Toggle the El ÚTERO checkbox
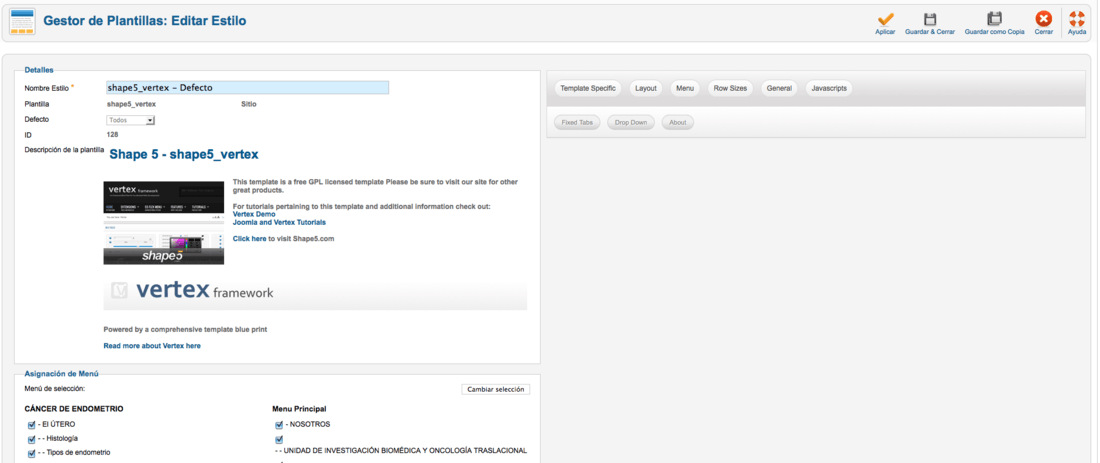Screen dimensions: 1100x463 31,425
